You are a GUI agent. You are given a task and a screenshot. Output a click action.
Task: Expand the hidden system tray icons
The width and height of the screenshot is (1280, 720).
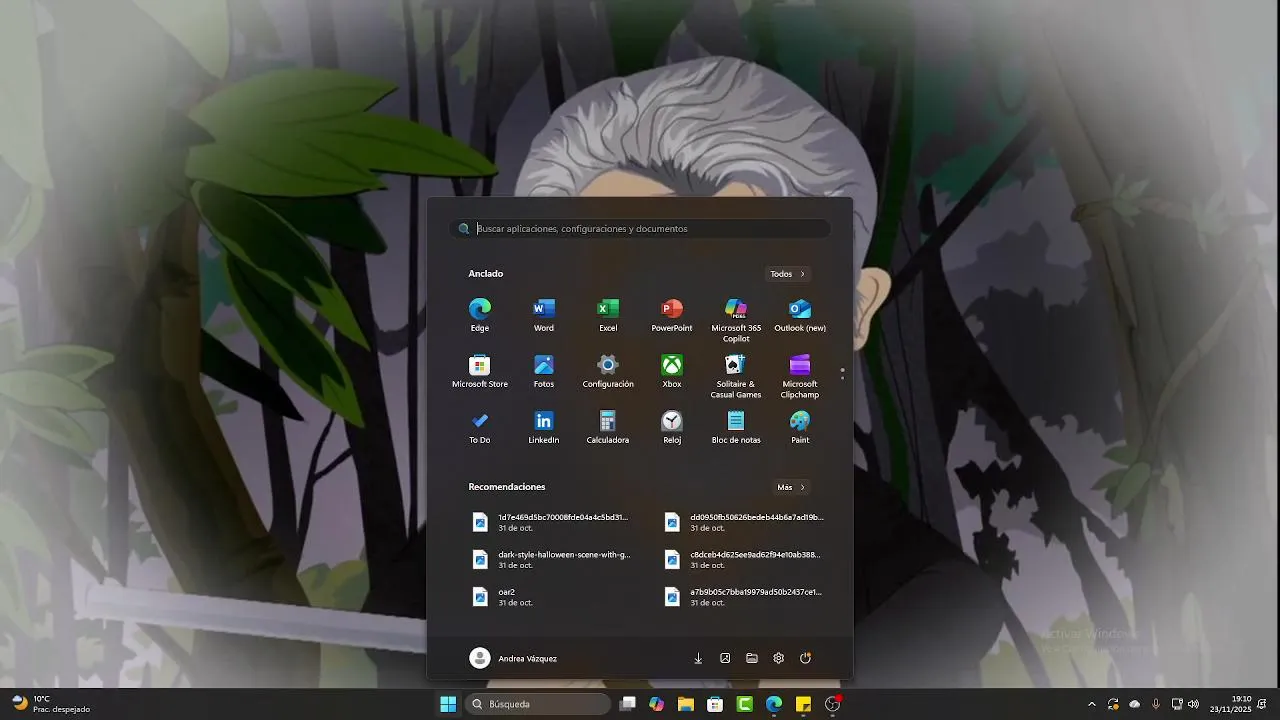[x=1091, y=704]
